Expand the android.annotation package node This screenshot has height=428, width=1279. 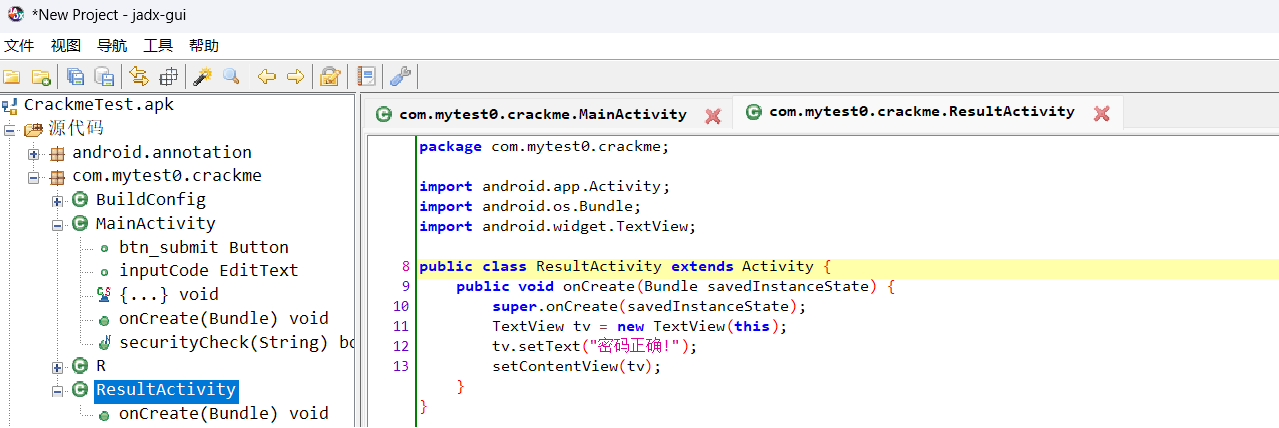coord(33,153)
